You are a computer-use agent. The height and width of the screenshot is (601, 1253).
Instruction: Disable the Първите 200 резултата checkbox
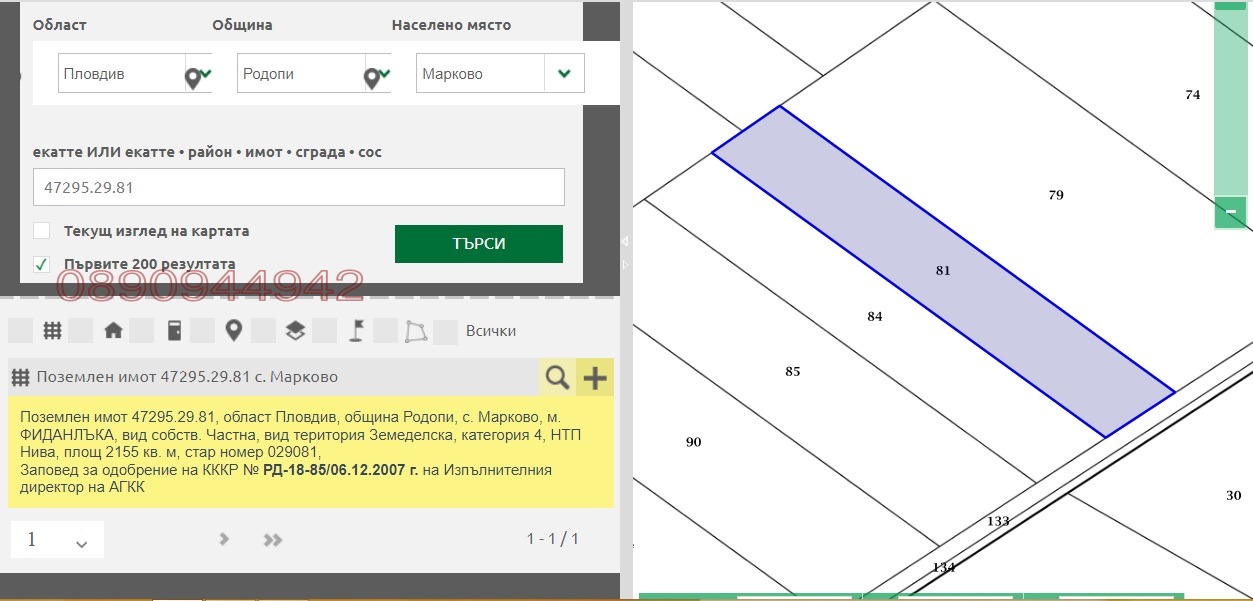pos(41,264)
